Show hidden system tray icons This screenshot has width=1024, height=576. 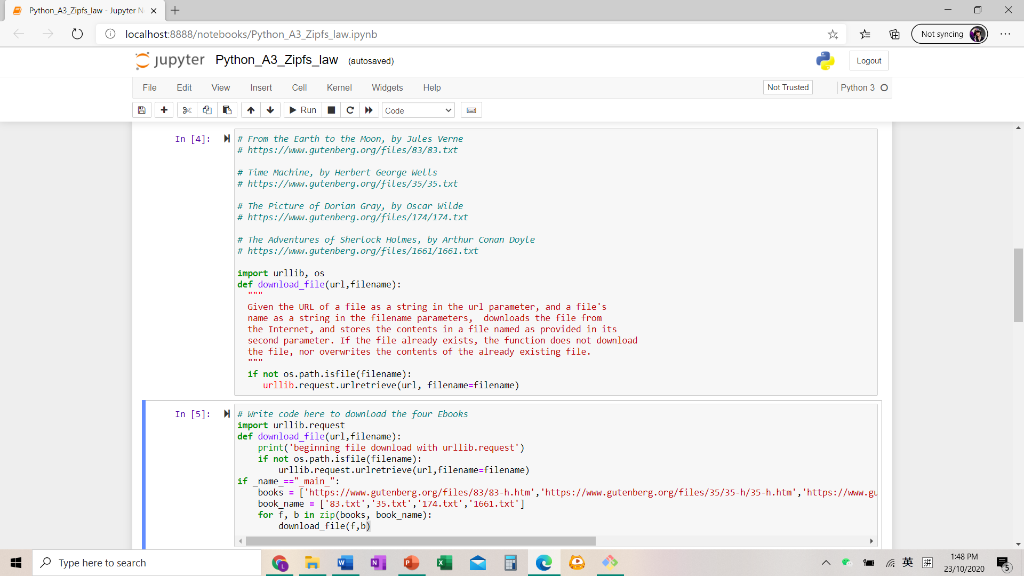826,562
